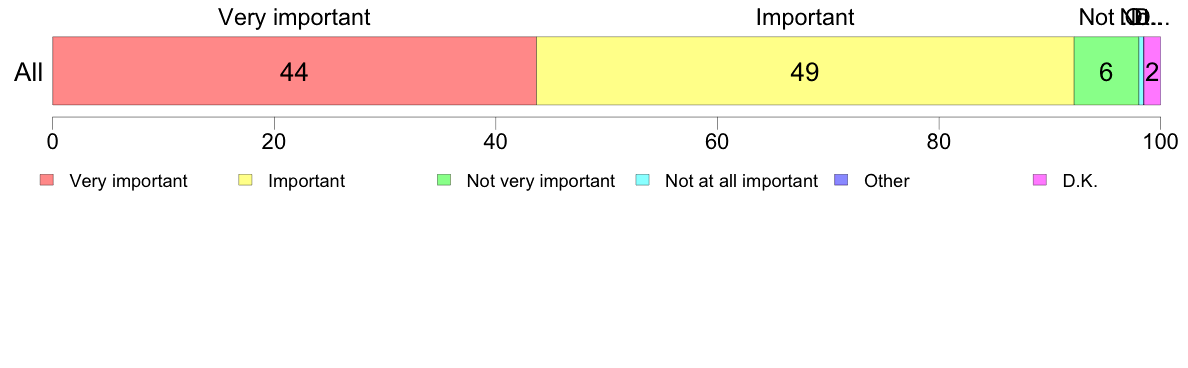
Task: Select the red bar segment showing 44
Action: coord(294,70)
